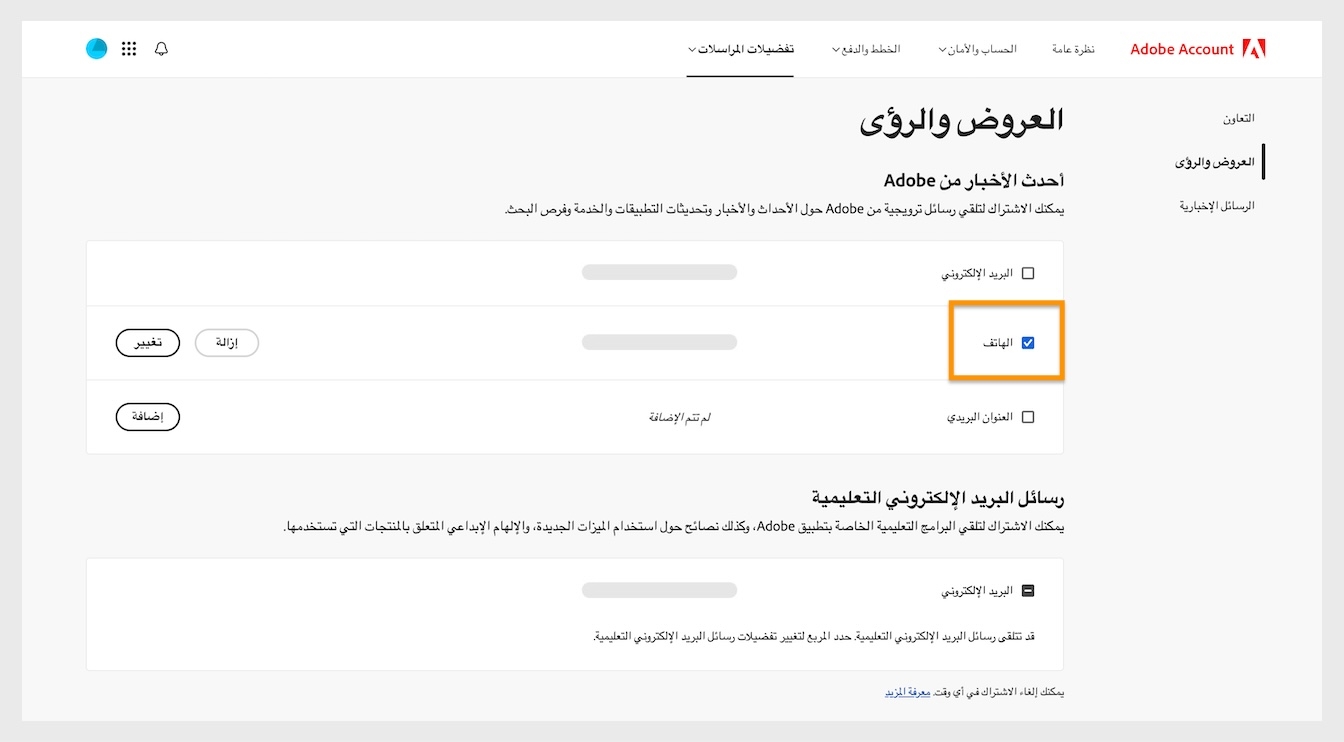Screen dimensions: 1344x742
Task: Open the profile avatar menu
Action: point(96,47)
